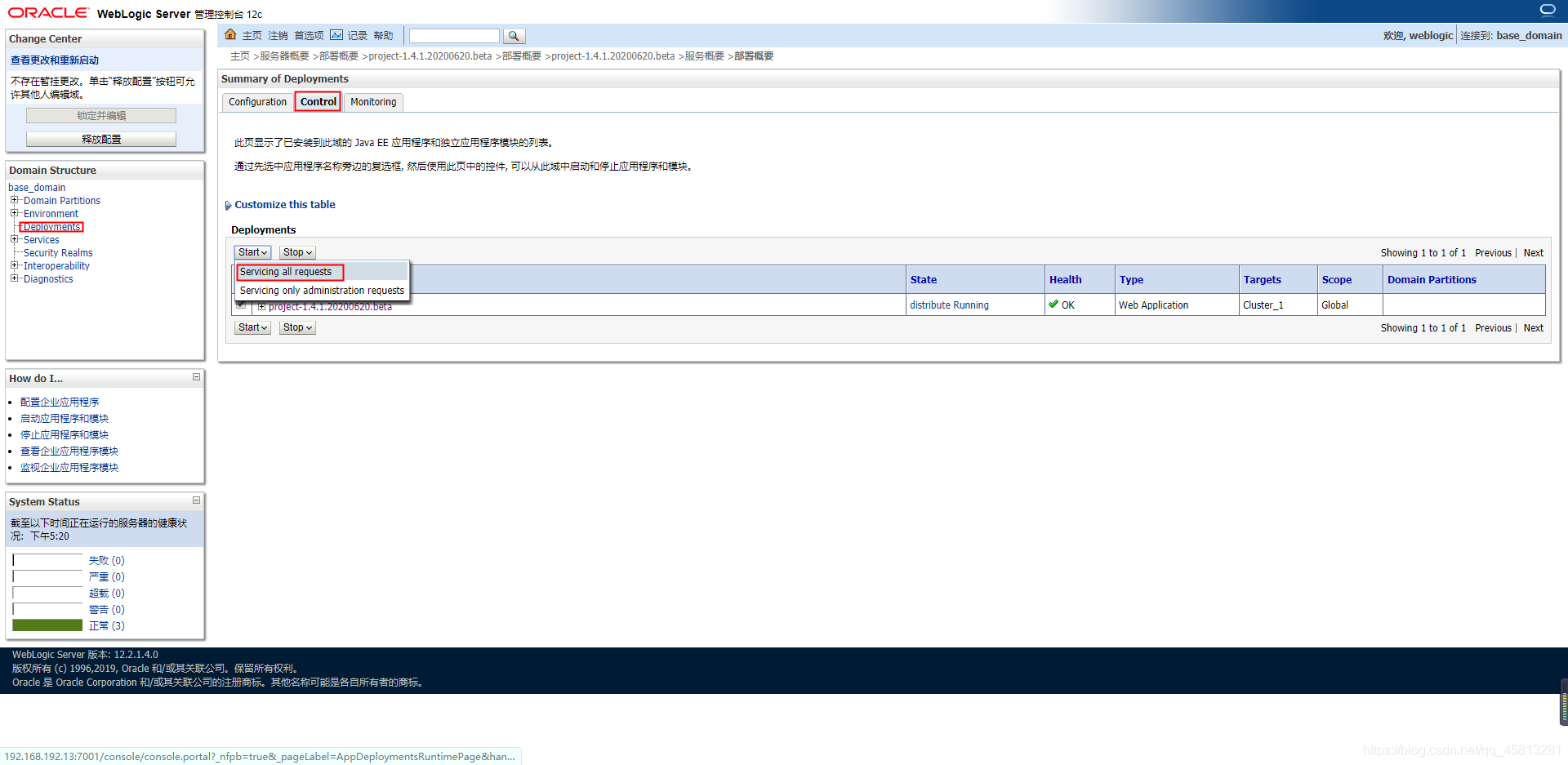Click the green 正常 status bar
This screenshot has height=765, width=1568.
pos(47,625)
